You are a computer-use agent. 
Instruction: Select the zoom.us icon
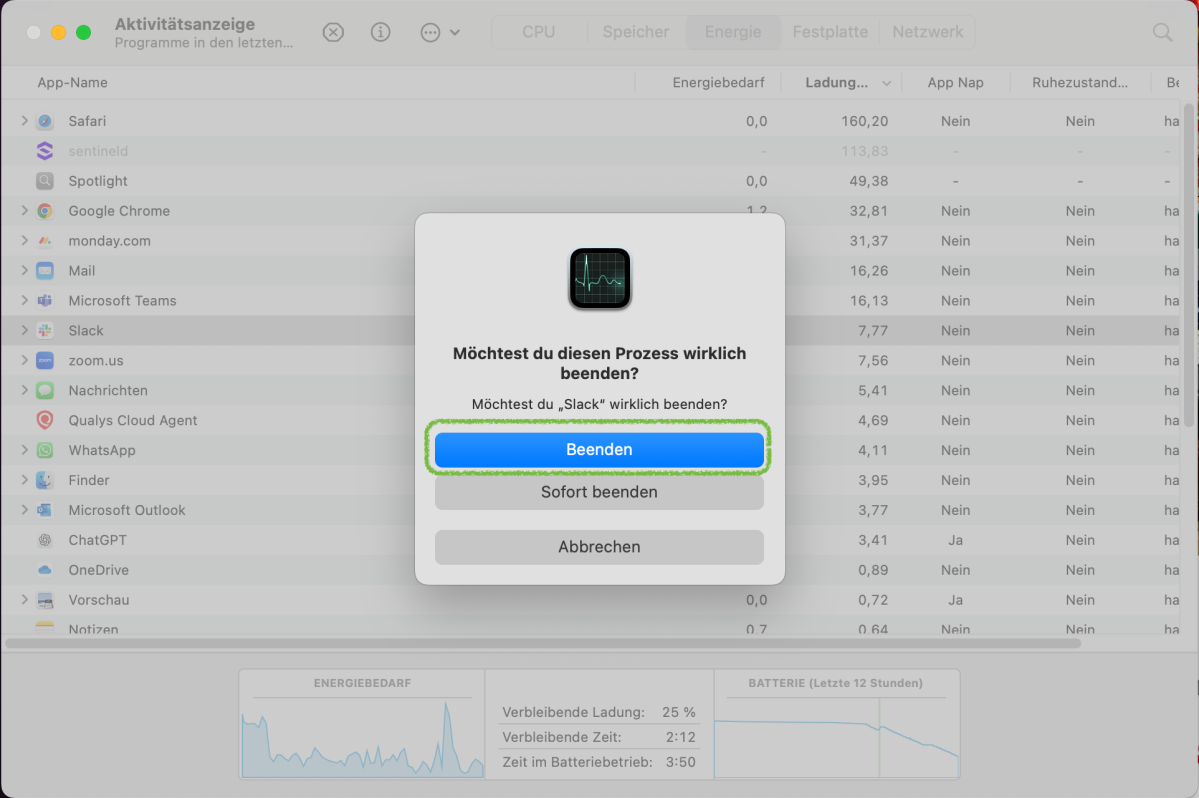45,360
